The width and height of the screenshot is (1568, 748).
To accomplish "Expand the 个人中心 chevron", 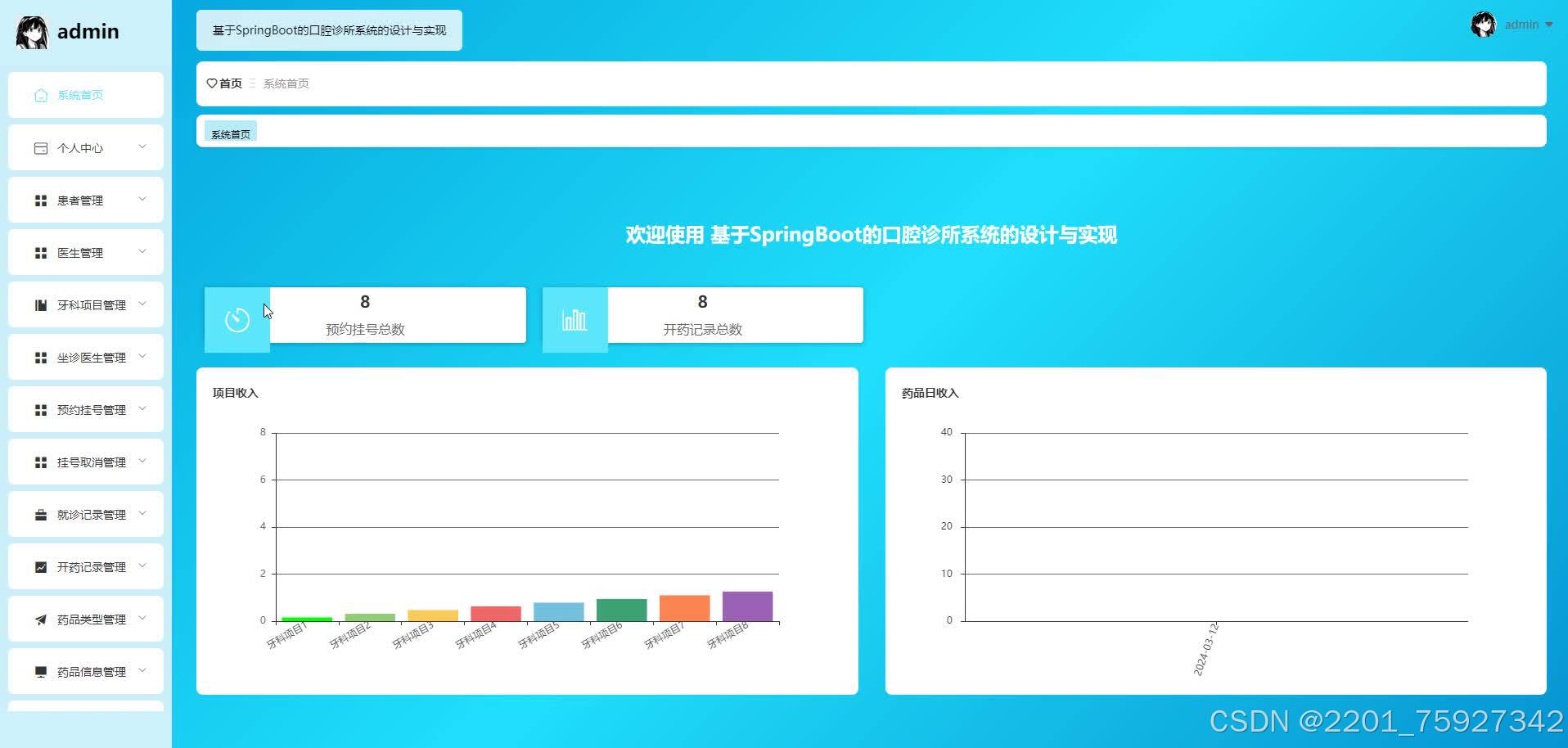I will (142, 147).
